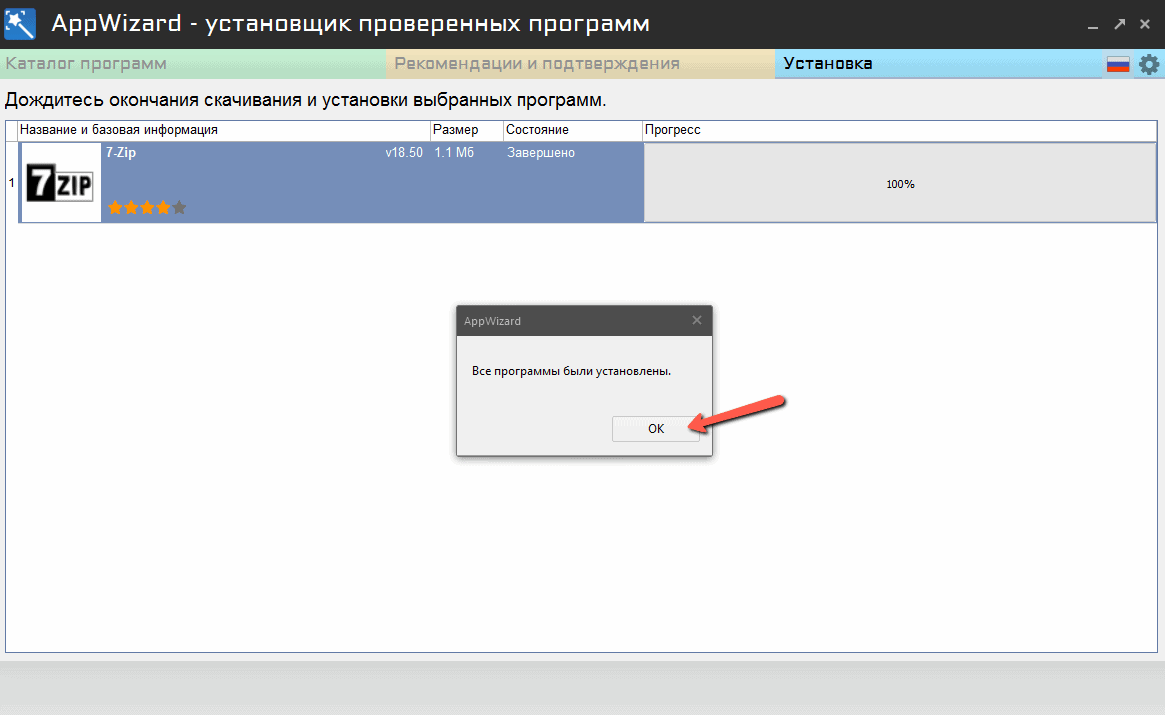Screen dimensions: 1165x715
Task: Click the 7-Zip program logo
Action: click(x=60, y=183)
